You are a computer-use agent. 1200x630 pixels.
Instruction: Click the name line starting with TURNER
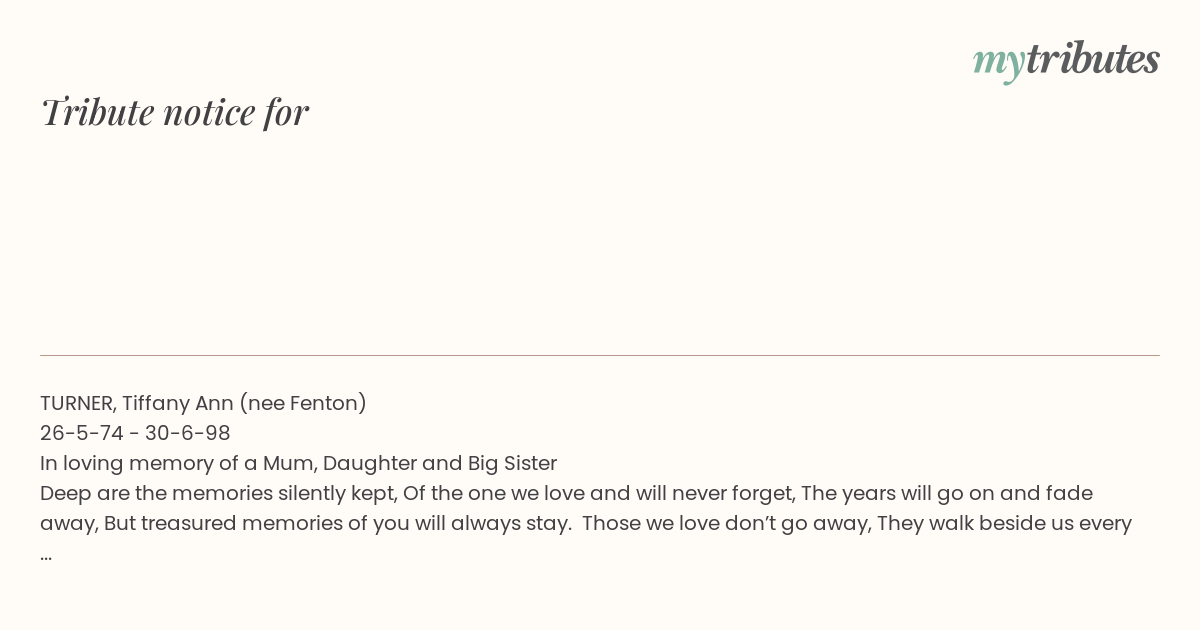pos(203,403)
